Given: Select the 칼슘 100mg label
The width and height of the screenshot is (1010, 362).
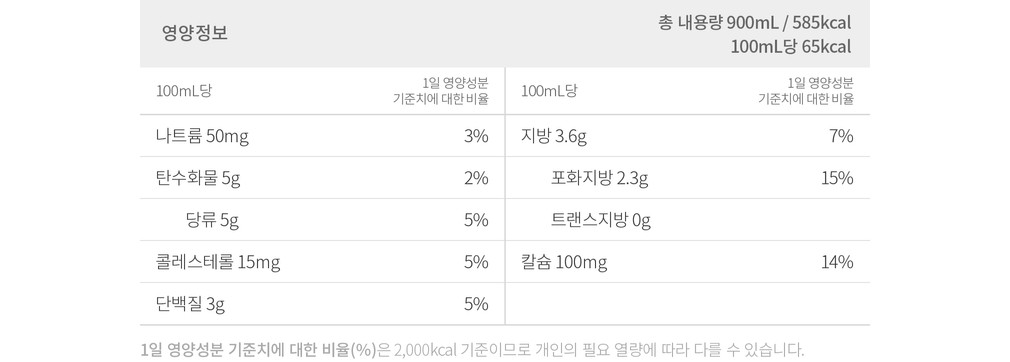Looking at the screenshot, I should tap(564, 262).
